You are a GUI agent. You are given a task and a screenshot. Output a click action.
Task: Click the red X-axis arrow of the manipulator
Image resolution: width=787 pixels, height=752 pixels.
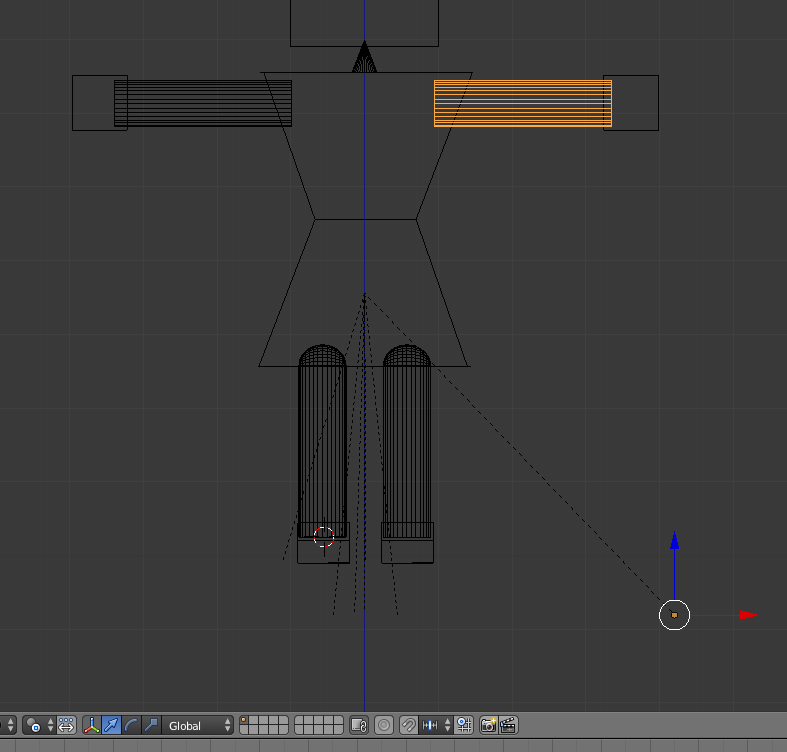coord(746,615)
